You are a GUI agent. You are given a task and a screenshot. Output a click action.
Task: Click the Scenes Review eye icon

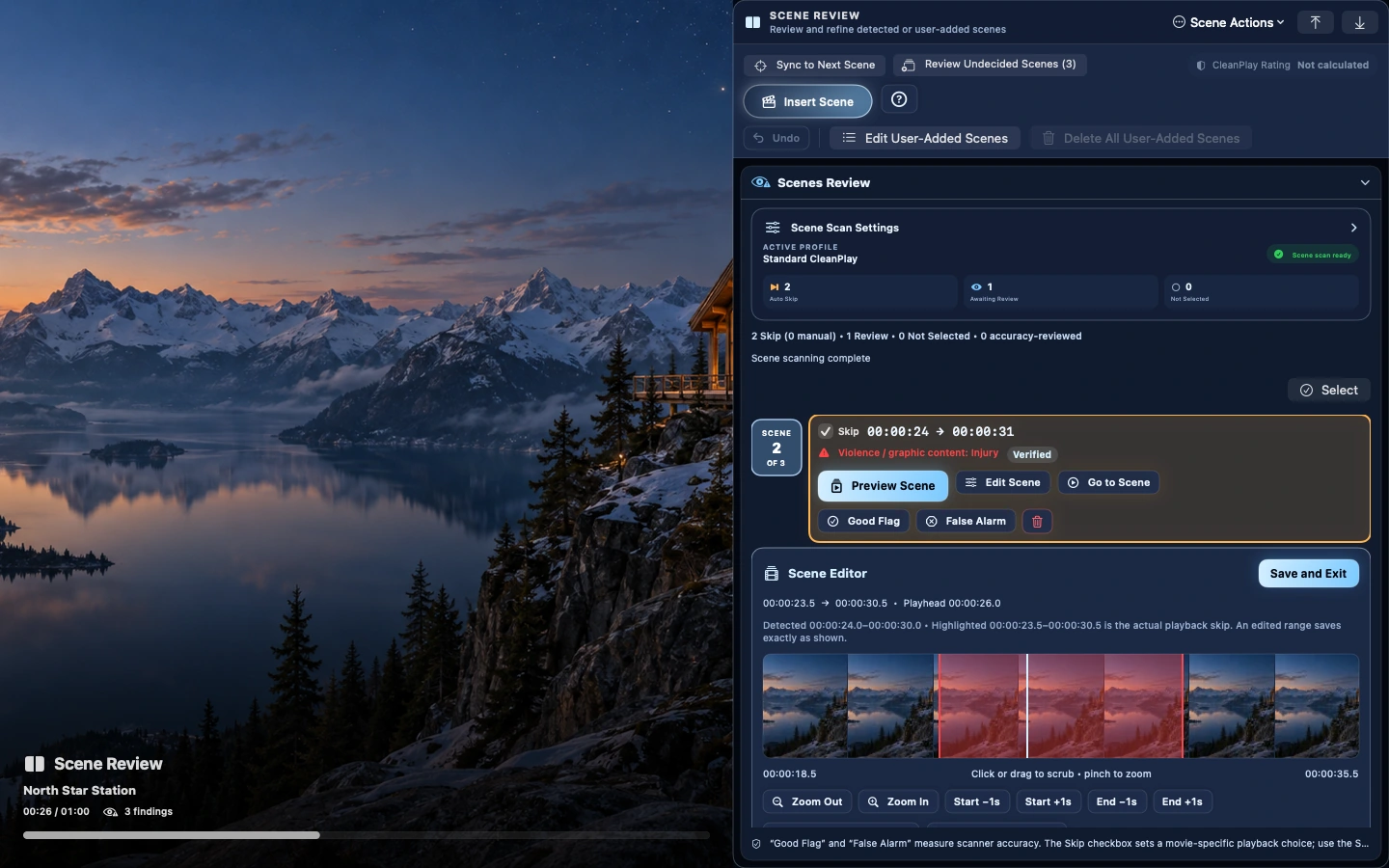point(761,182)
